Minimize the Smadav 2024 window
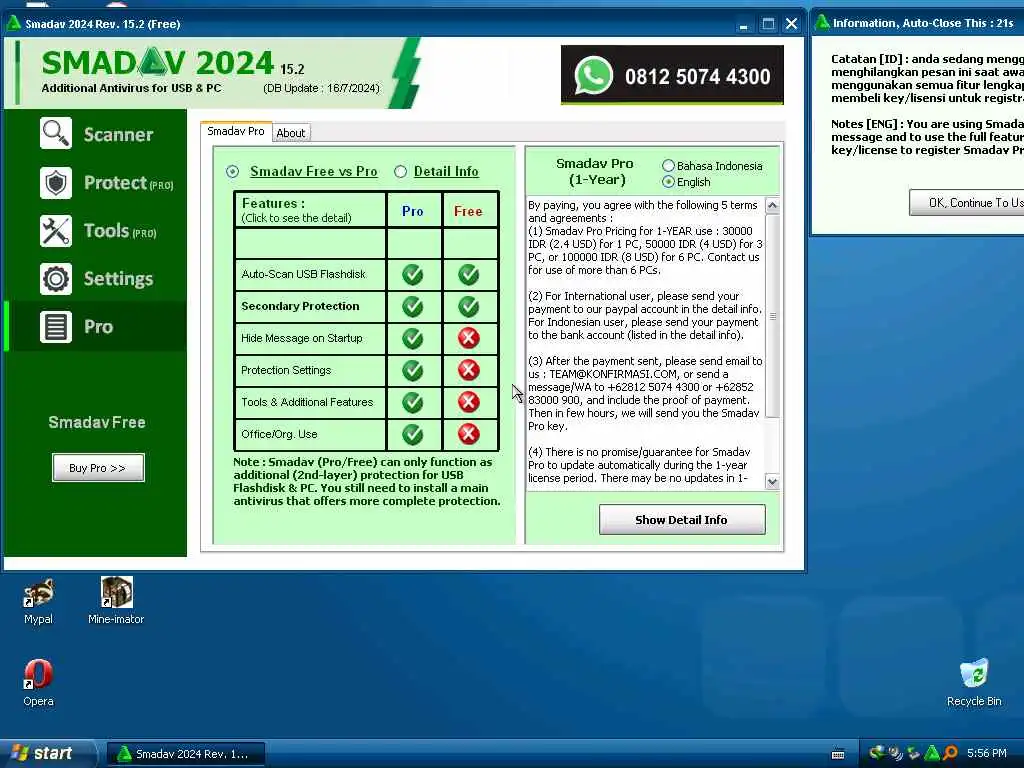 (x=743, y=24)
